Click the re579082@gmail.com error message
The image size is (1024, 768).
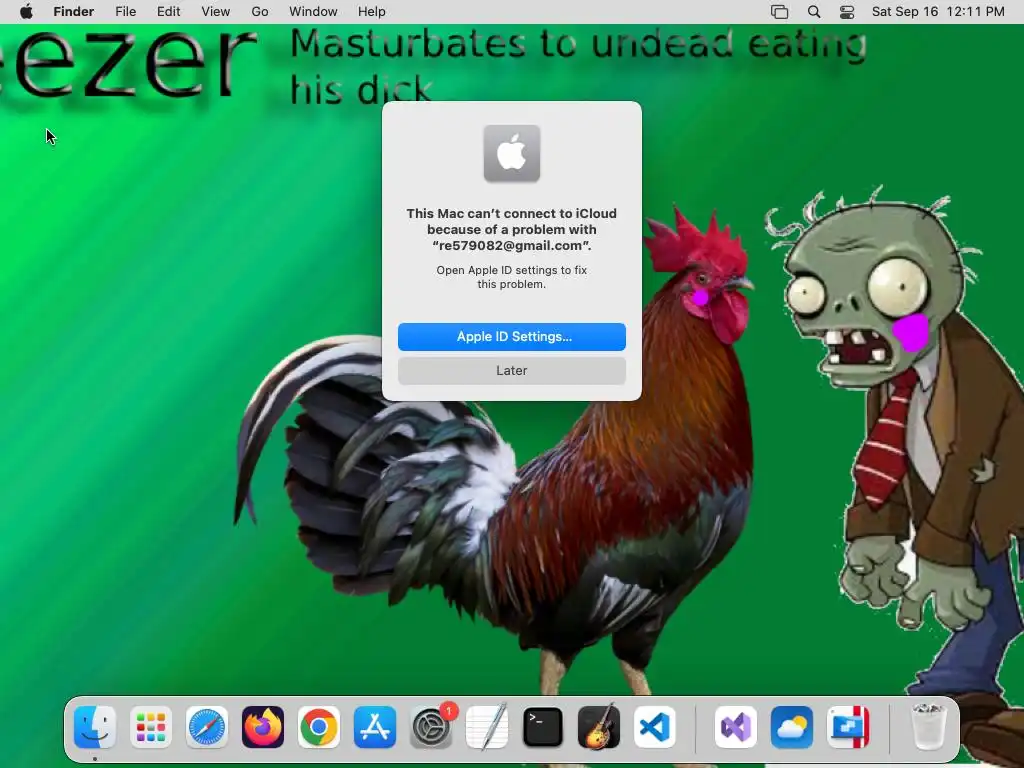512,229
